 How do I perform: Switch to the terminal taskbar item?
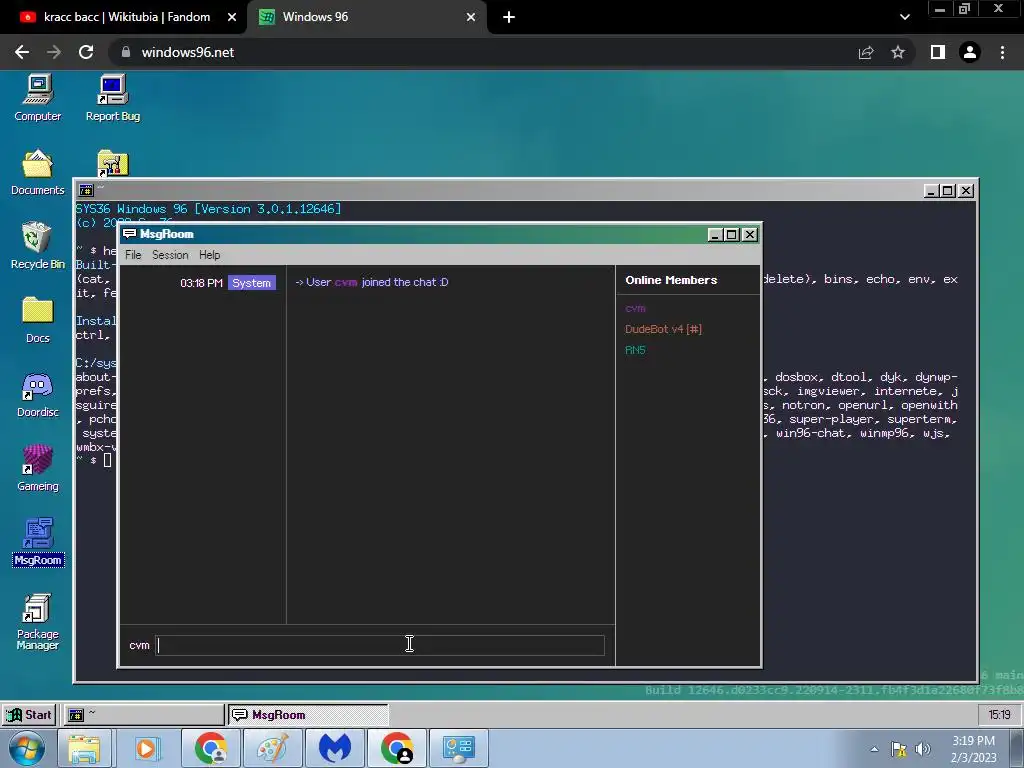142,714
